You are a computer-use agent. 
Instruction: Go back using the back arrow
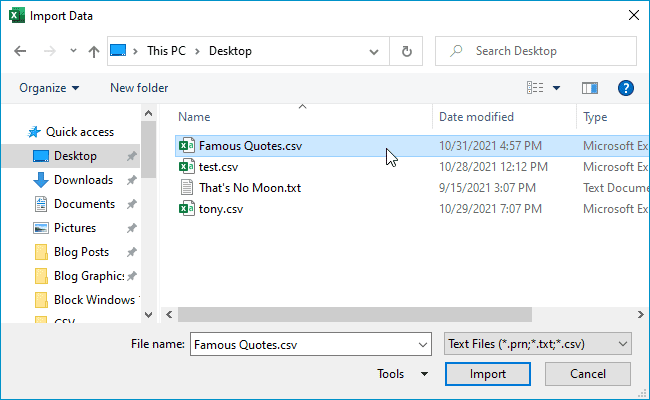(x=20, y=51)
